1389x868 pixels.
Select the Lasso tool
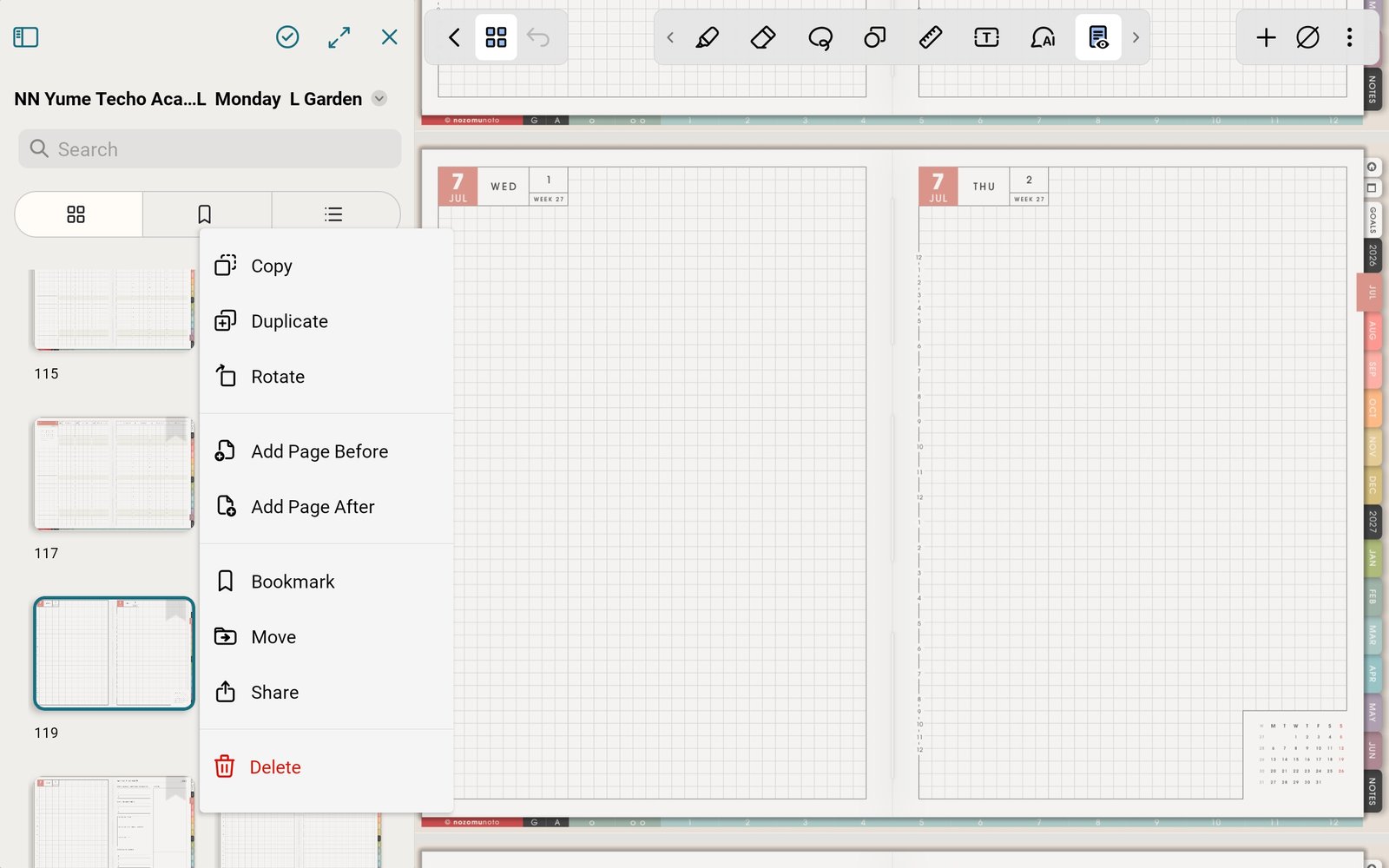820,37
